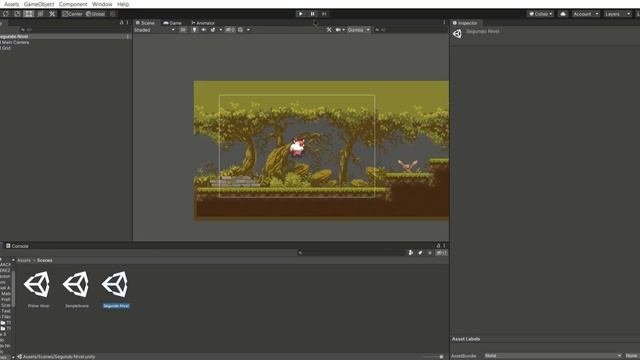Toggle hidden packages visibility in Project
This screenshot has width=640, height=360.
point(441,253)
